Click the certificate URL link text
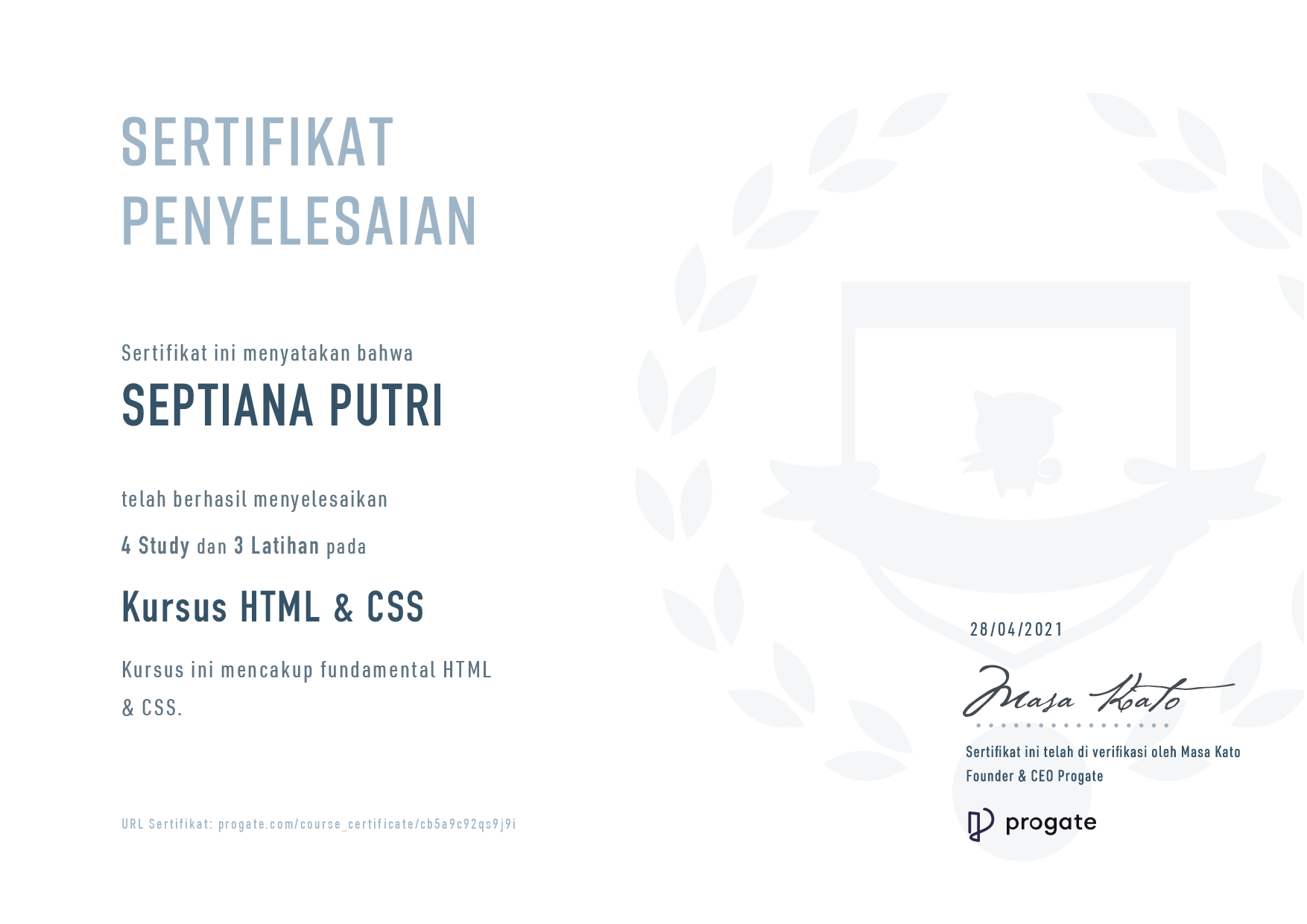 click(x=319, y=824)
